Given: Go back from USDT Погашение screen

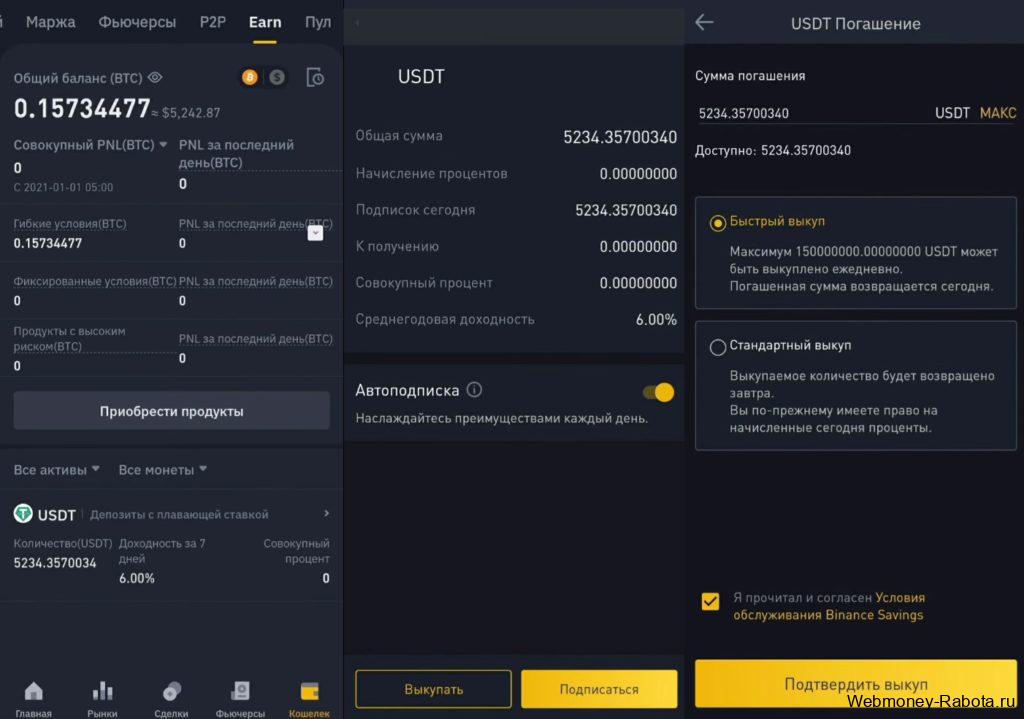Looking at the screenshot, I should [704, 22].
